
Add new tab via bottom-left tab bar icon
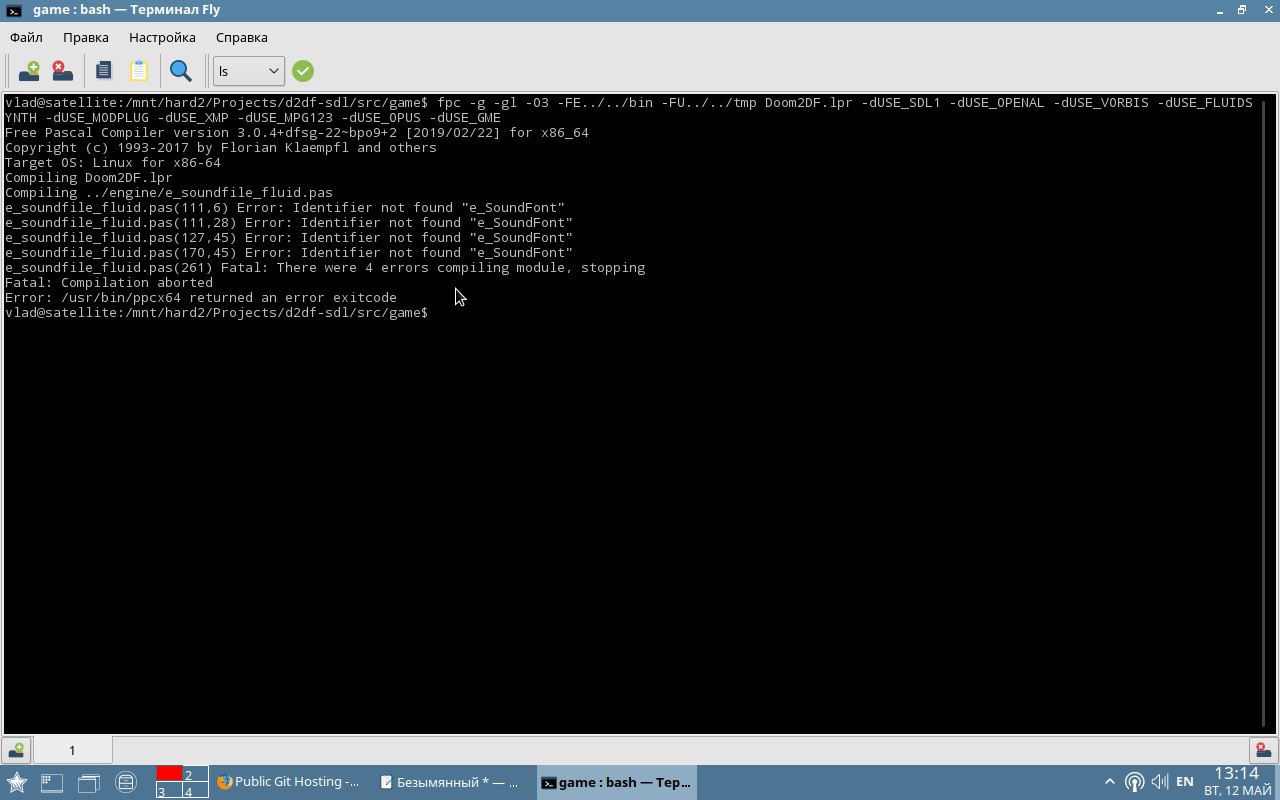(16, 750)
